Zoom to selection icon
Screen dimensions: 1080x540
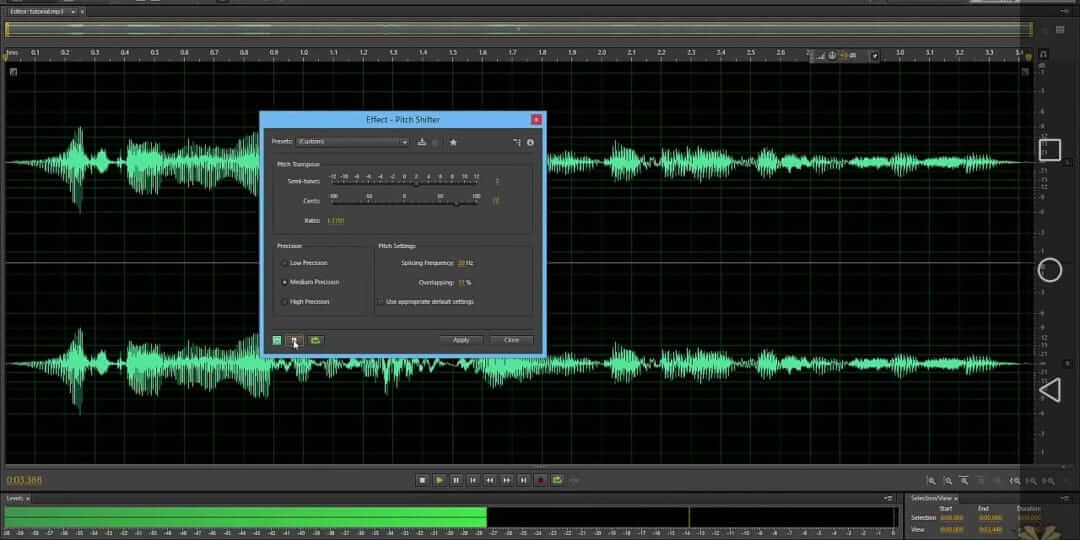point(1048,481)
